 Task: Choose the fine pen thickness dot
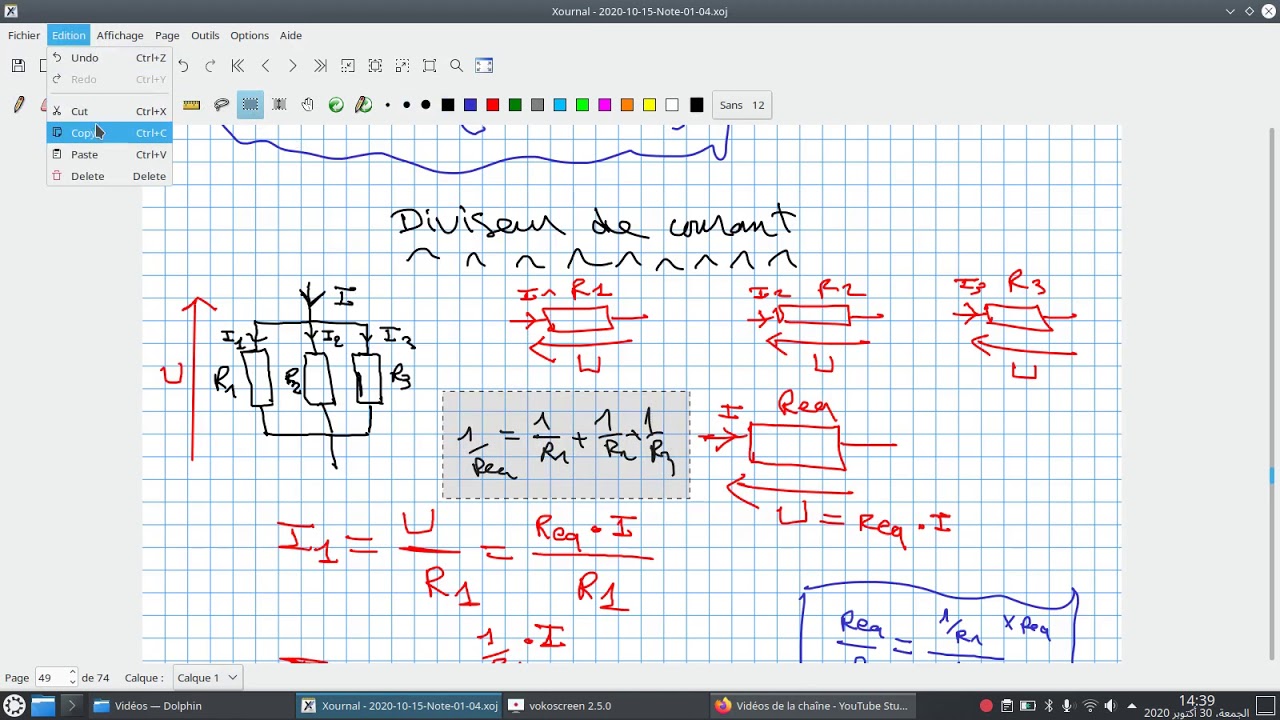coord(388,105)
